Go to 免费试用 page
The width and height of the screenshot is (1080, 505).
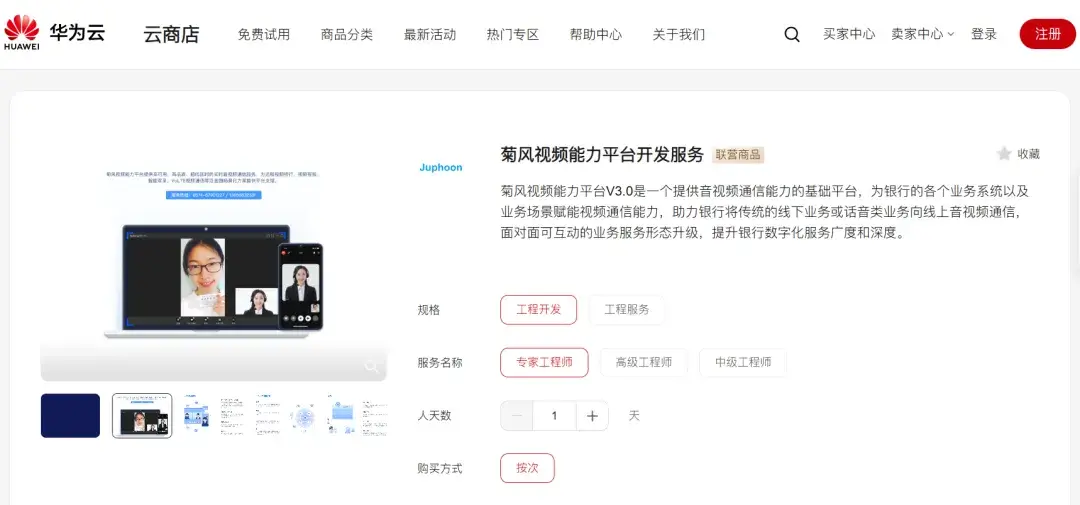click(264, 34)
